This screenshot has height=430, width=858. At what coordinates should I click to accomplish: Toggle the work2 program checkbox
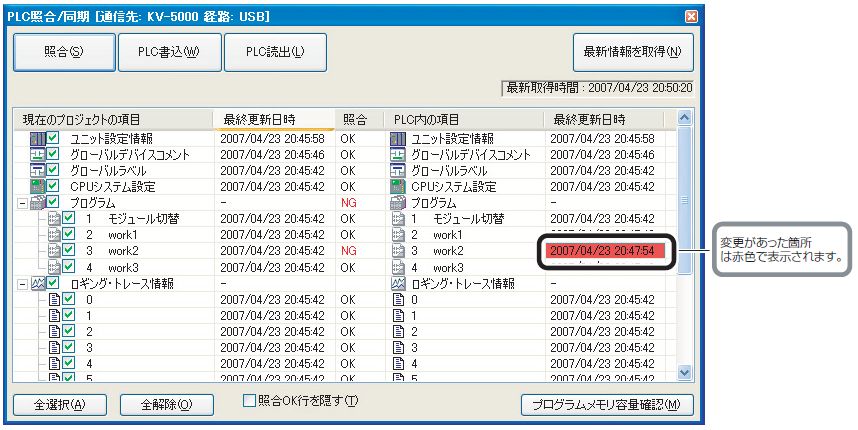[69, 251]
